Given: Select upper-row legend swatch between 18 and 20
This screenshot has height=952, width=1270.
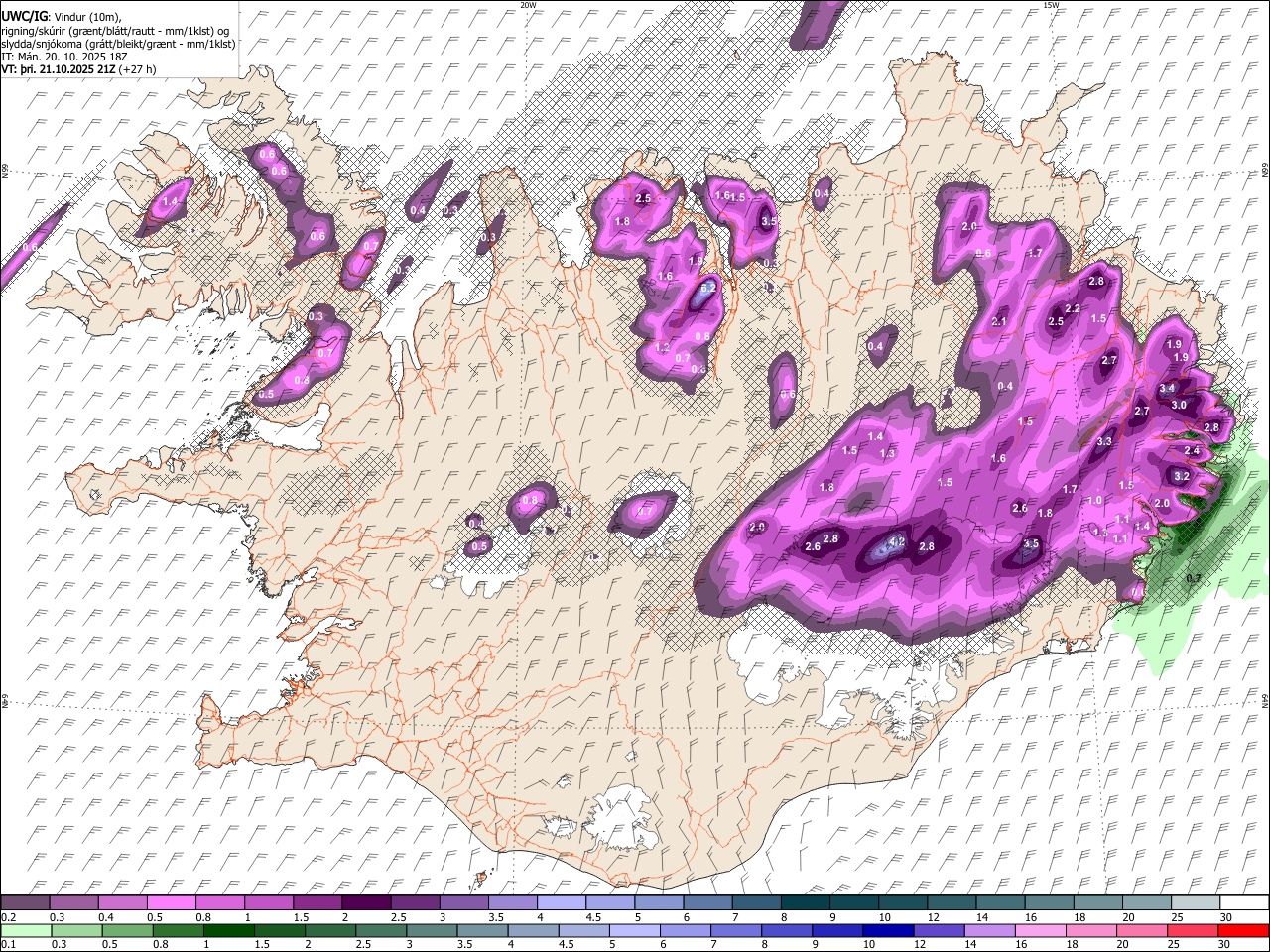Looking at the screenshot, I should (1098, 903).
